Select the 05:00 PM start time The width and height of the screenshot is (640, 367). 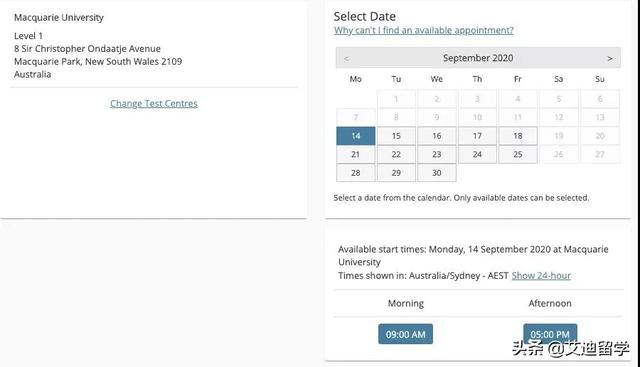[x=550, y=334]
